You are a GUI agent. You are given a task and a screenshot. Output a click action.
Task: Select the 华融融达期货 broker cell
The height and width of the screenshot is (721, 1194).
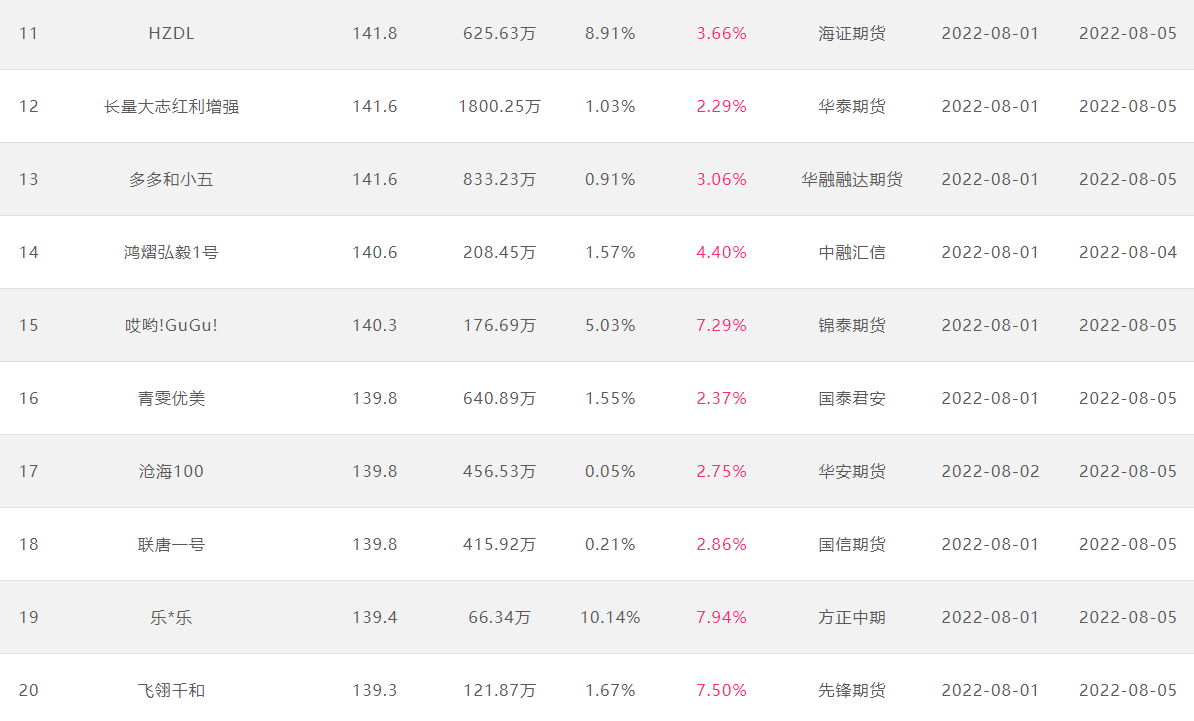pyautogui.click(x=852, y=180)
